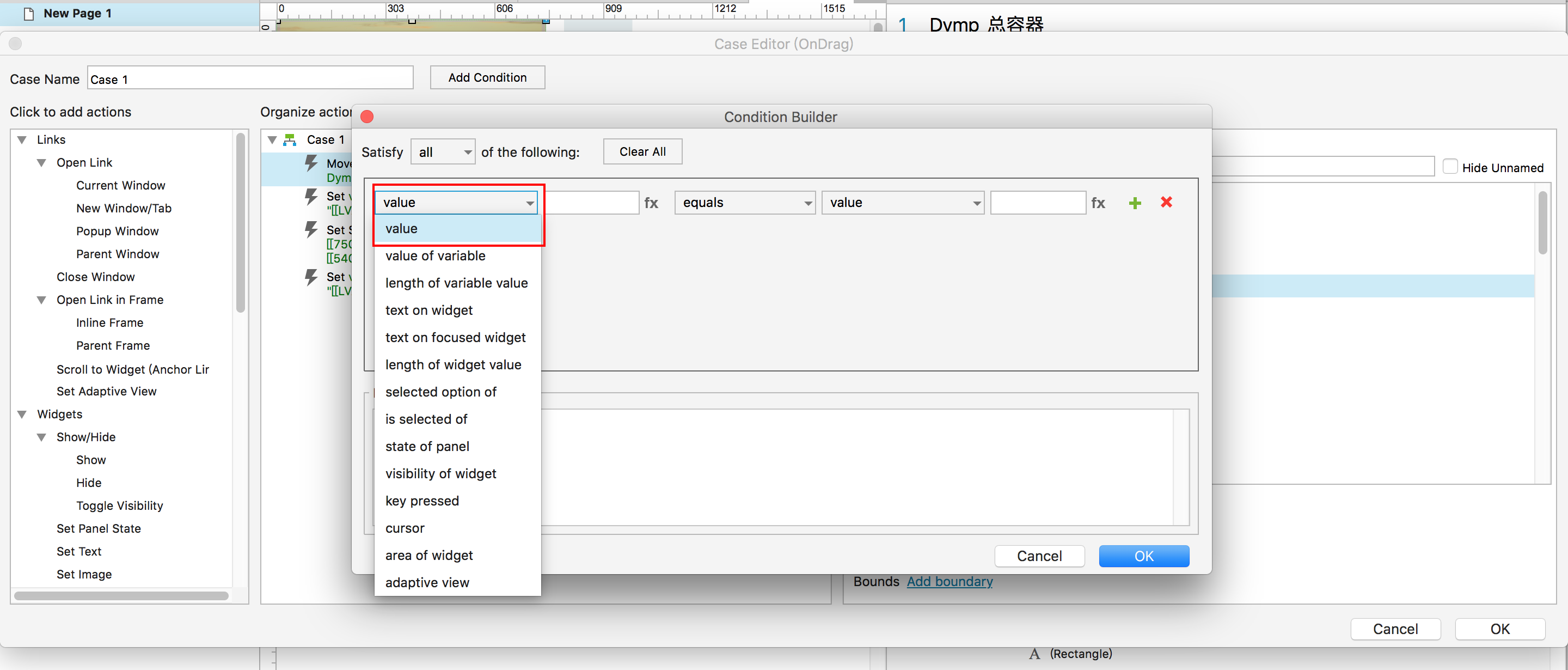Choose 'state of panel' option

point(427,446)
